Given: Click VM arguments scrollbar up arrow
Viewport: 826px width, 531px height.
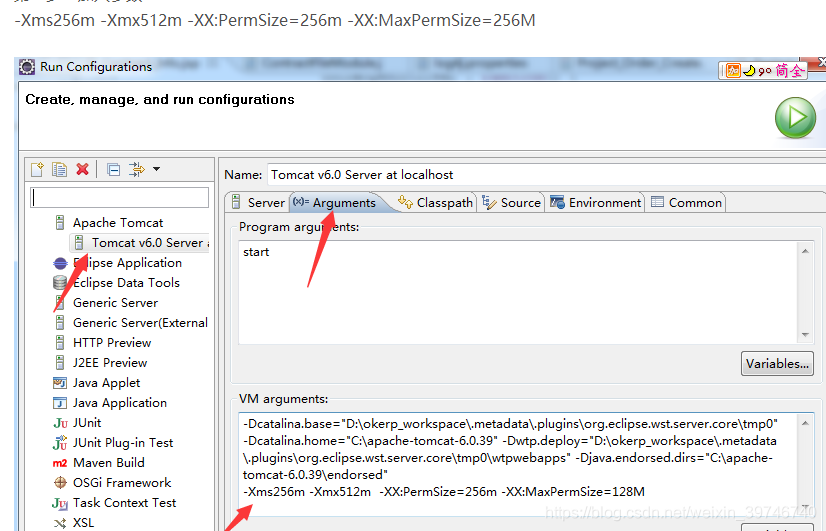Looking at the screenshot, I should pyautogui.click(x=805, y=423).
